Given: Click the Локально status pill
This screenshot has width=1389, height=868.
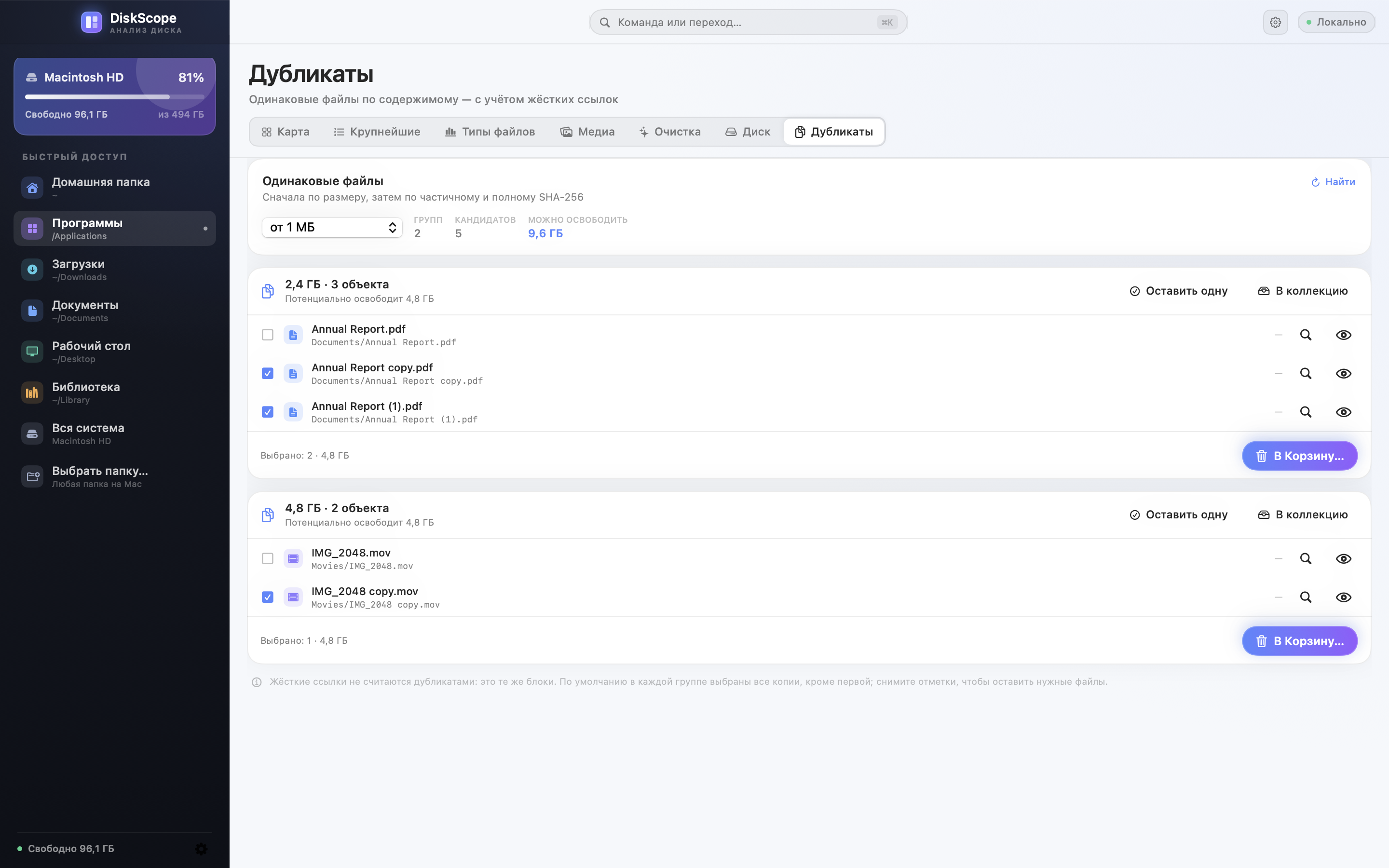Looking at the screenshot, I should click(1336, 22).
